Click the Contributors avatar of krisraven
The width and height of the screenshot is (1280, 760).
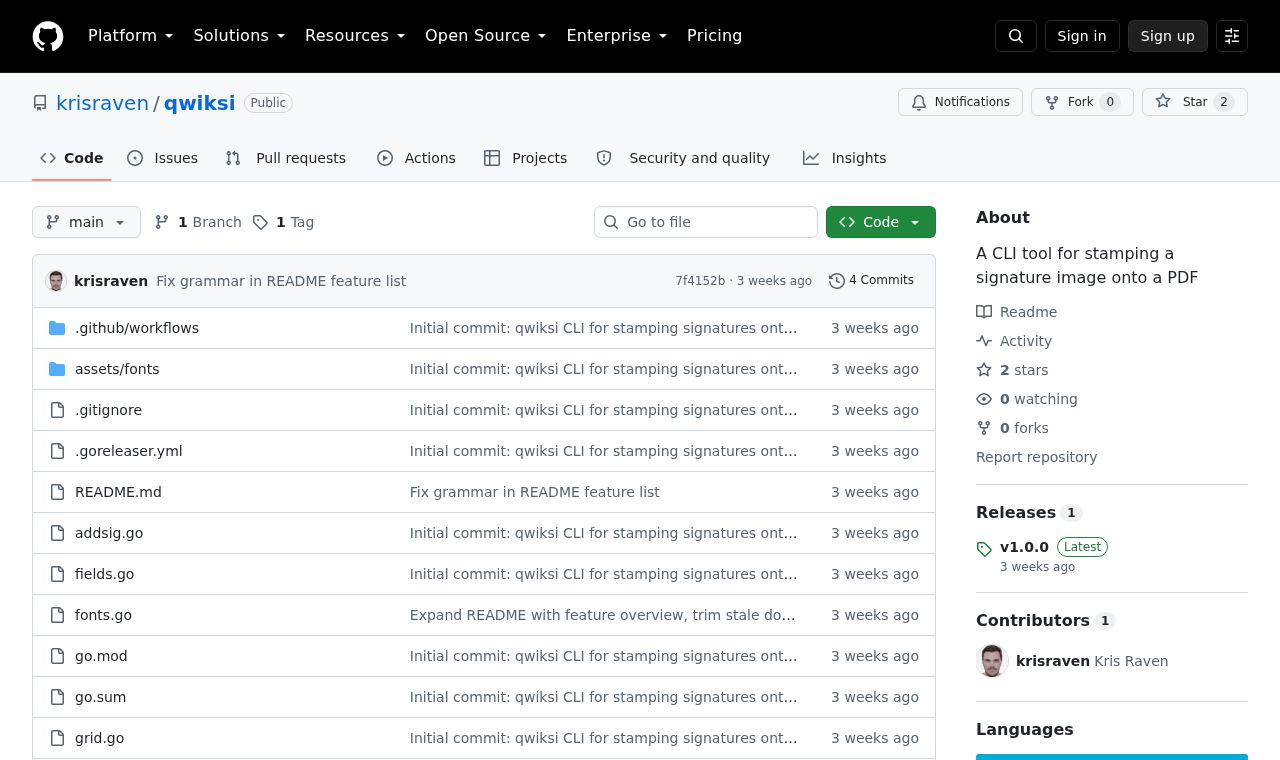pyautogui.click(x=992, y=661)
